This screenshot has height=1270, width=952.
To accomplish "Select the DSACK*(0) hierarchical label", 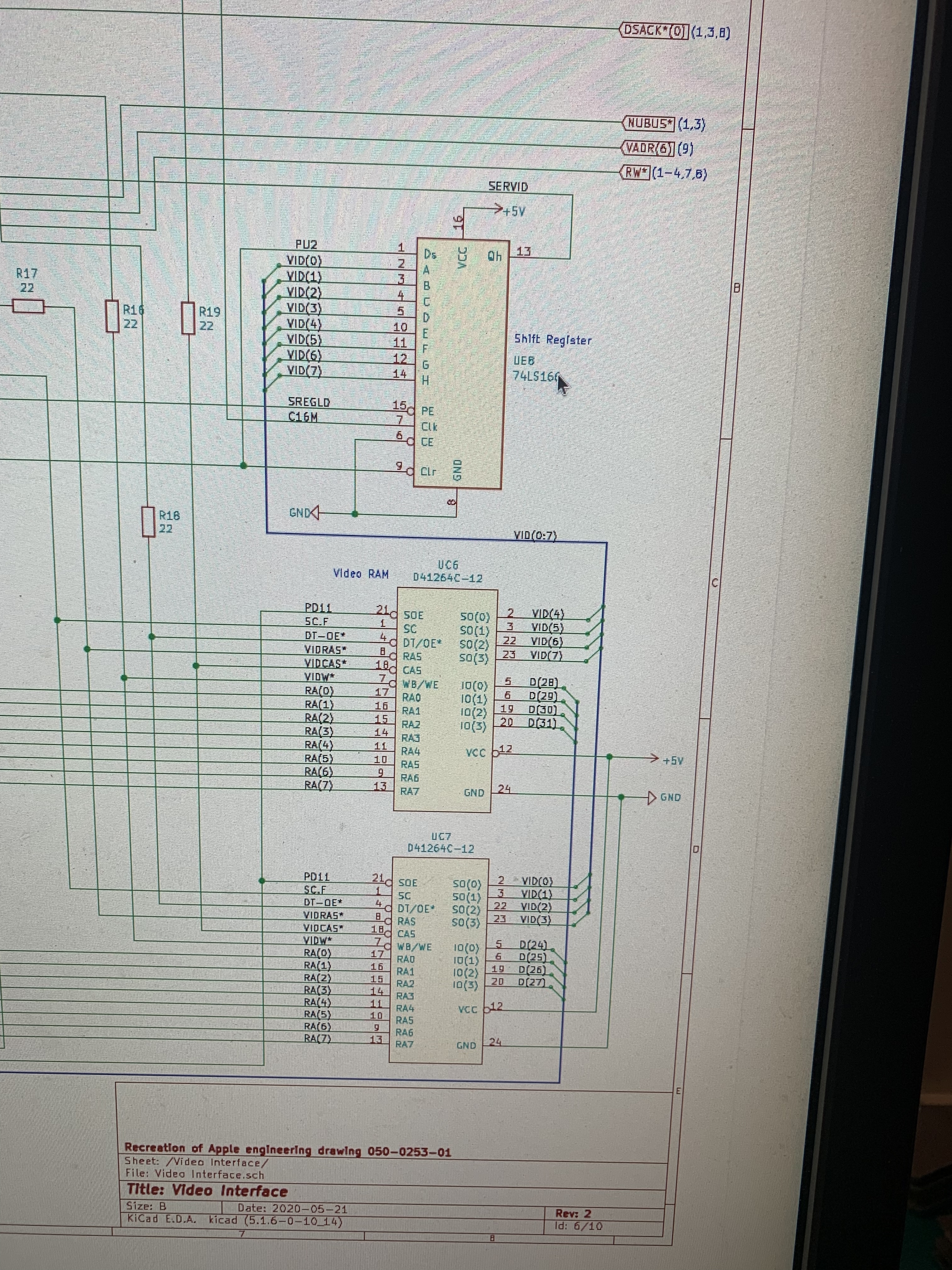I will [x=654, y=31].
